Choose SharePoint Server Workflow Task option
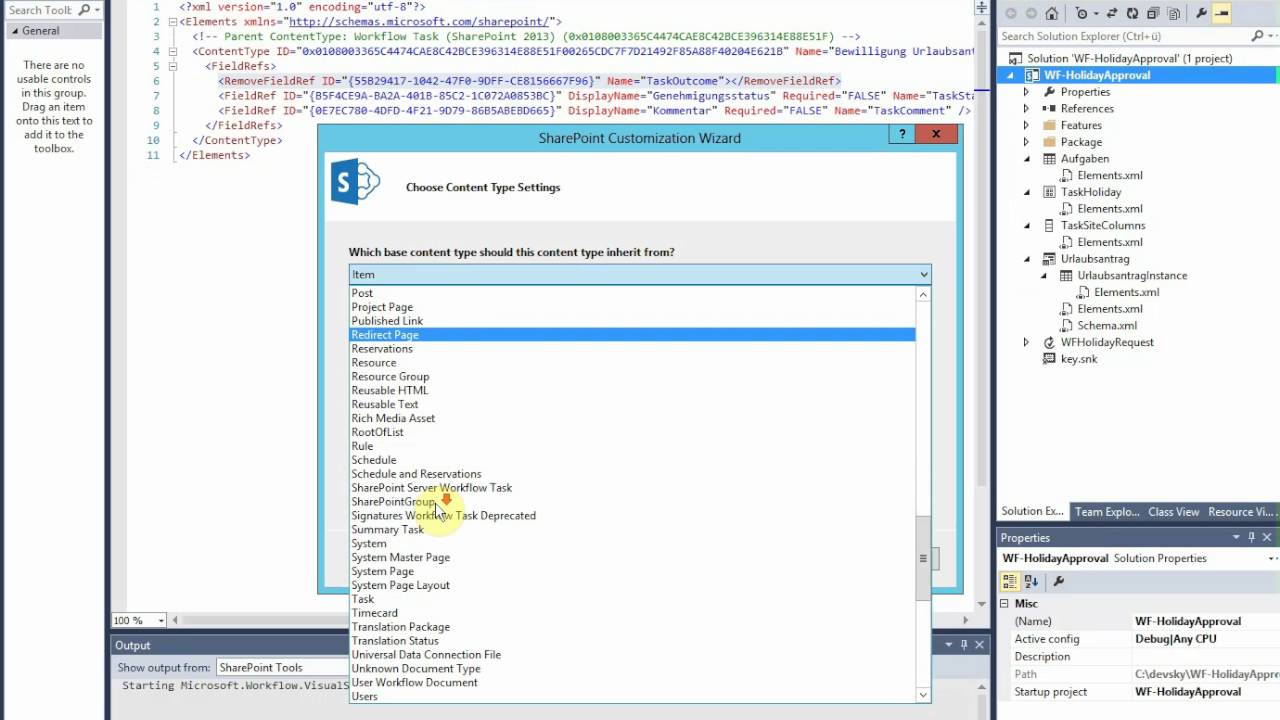Screen dimensions: 1280x720 (x=632, y=488)
